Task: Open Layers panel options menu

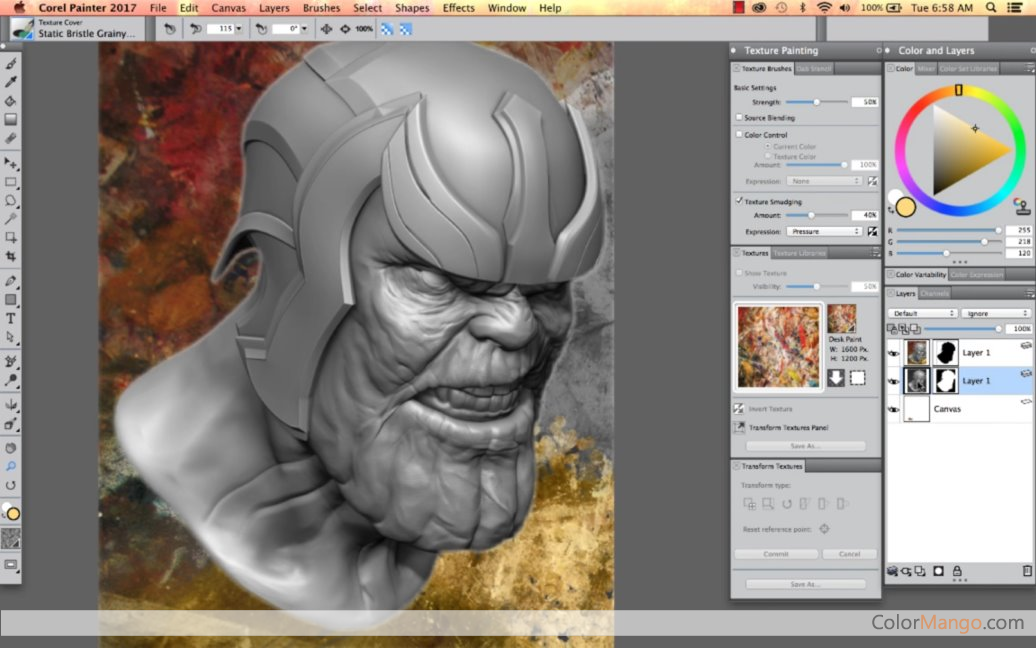Action: point(1029,293)
